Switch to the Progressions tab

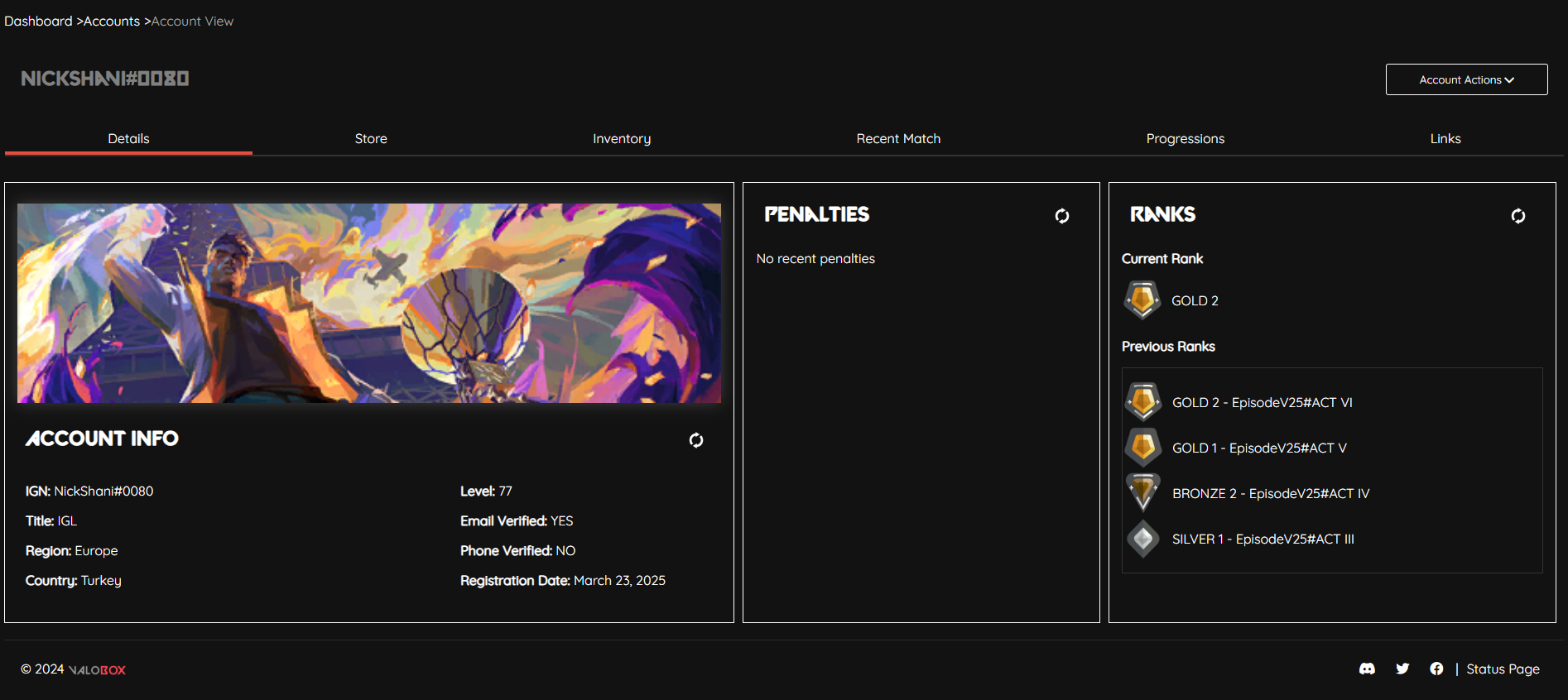click(x=1186, y=139)
